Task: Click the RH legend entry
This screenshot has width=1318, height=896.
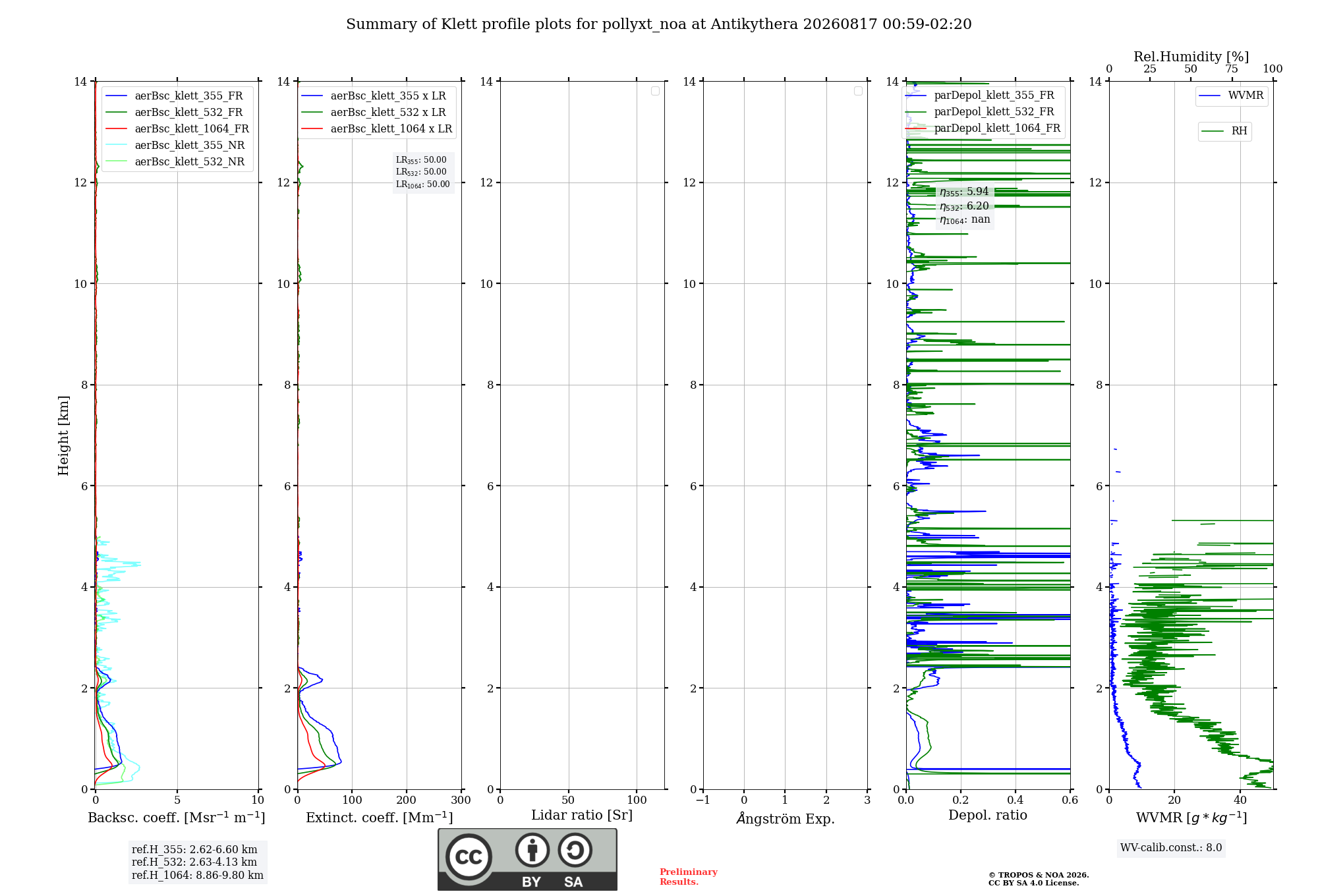Action: pos(1224,131)
